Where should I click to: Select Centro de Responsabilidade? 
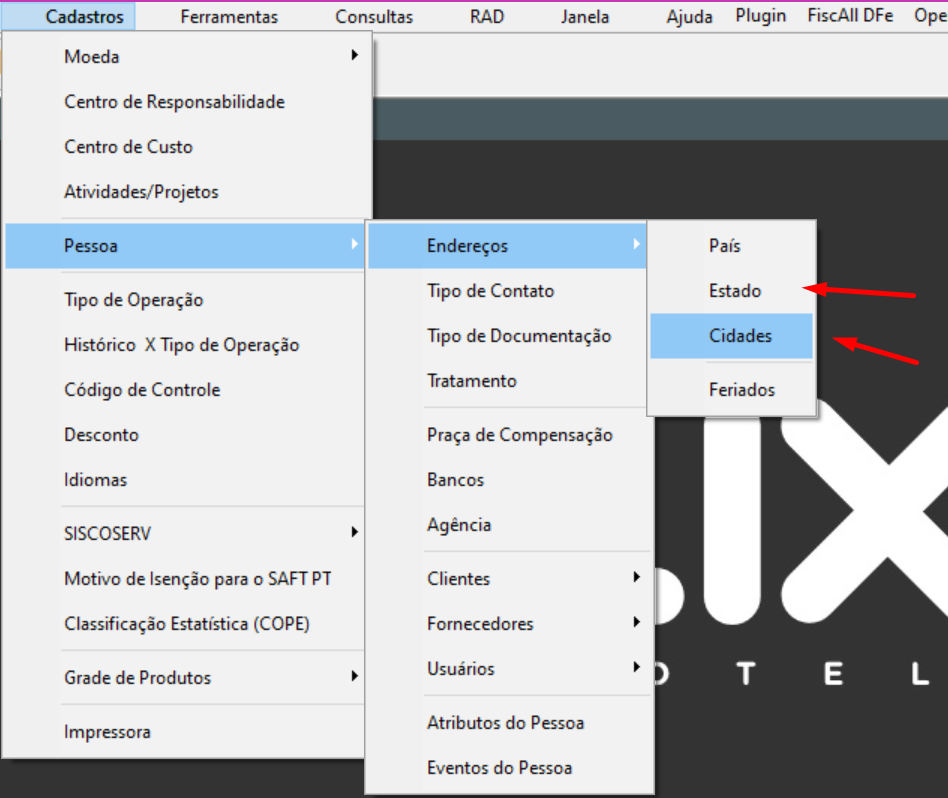[x=185, y=102]
